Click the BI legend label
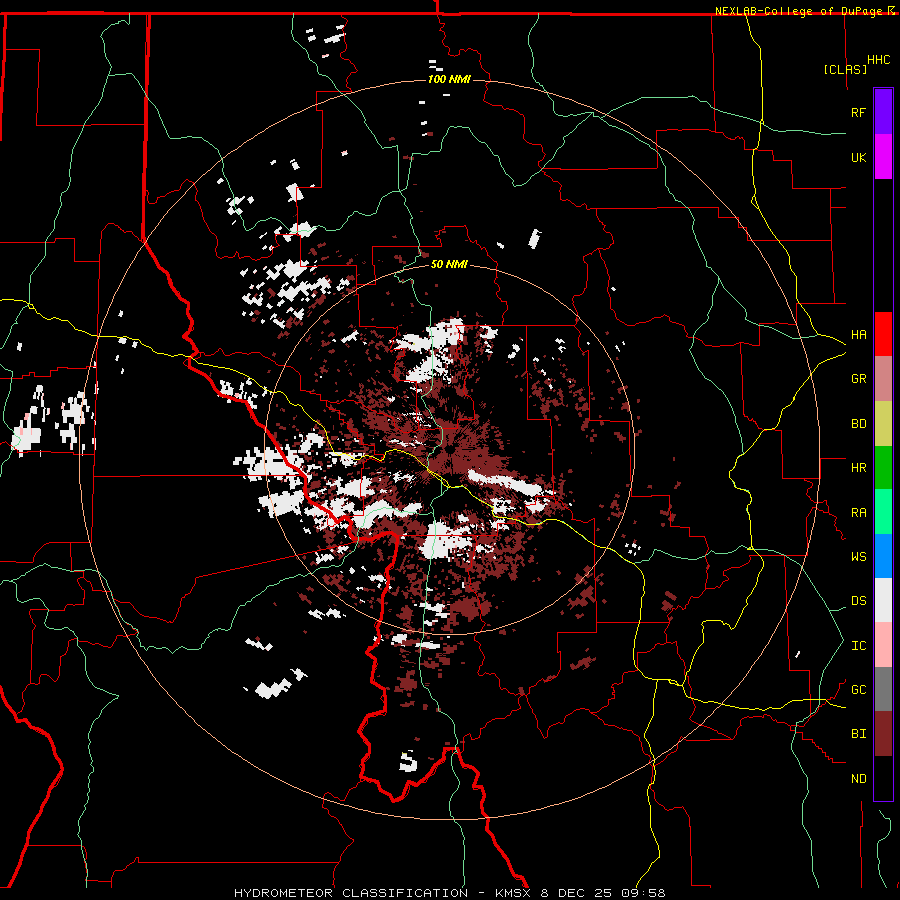The image size is (900, 900). (858, 734)
